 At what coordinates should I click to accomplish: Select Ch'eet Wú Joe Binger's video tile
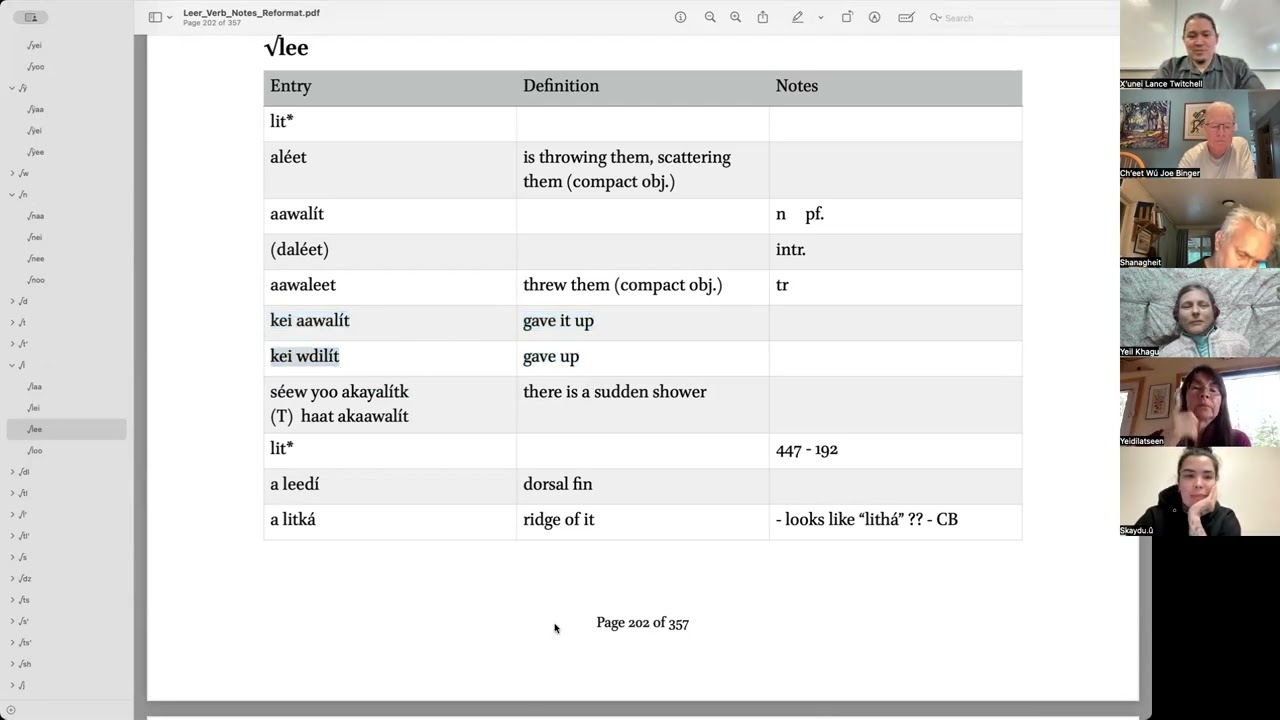click(1199, 134)
